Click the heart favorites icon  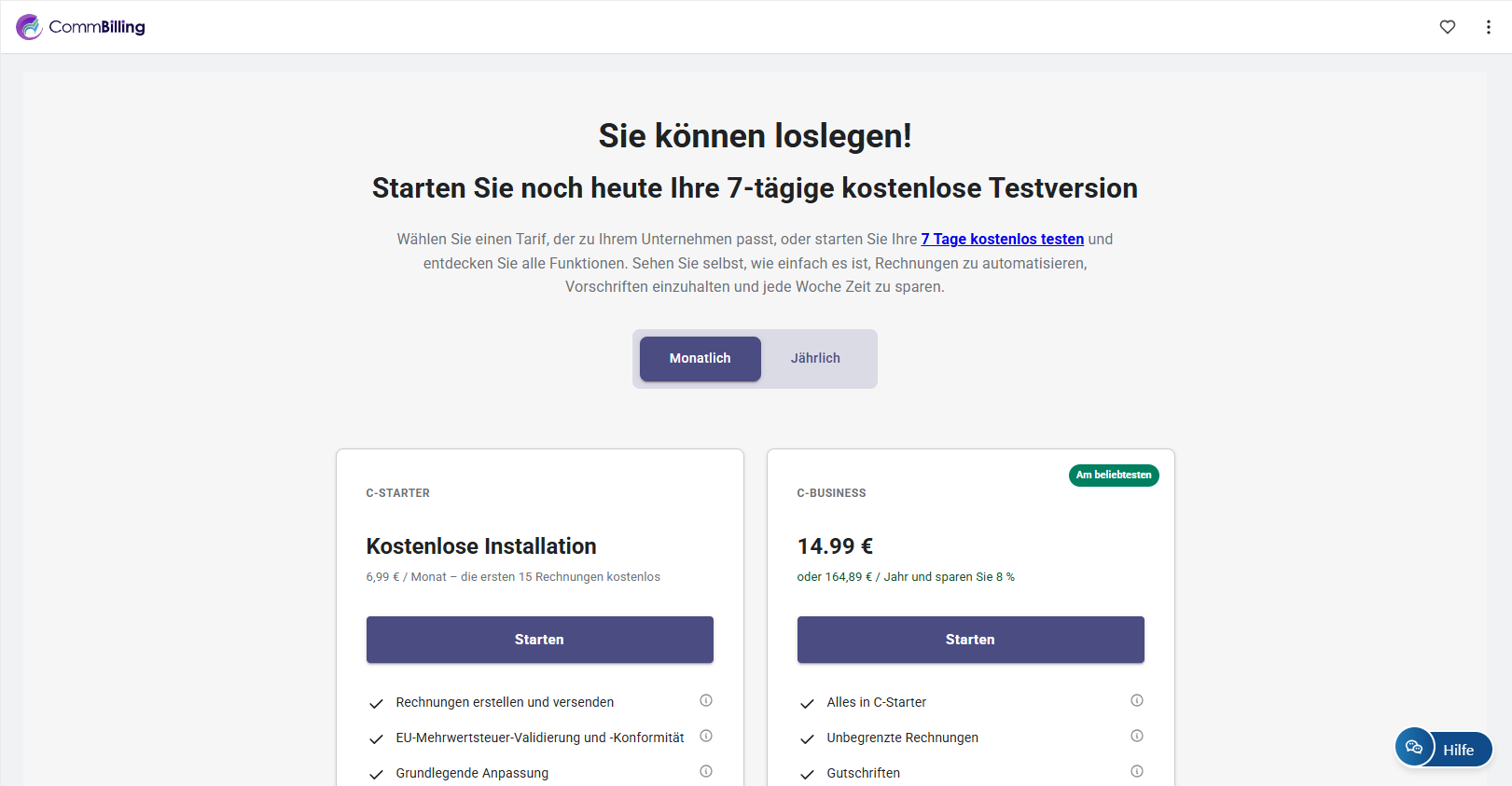[x=1447, y=27]
